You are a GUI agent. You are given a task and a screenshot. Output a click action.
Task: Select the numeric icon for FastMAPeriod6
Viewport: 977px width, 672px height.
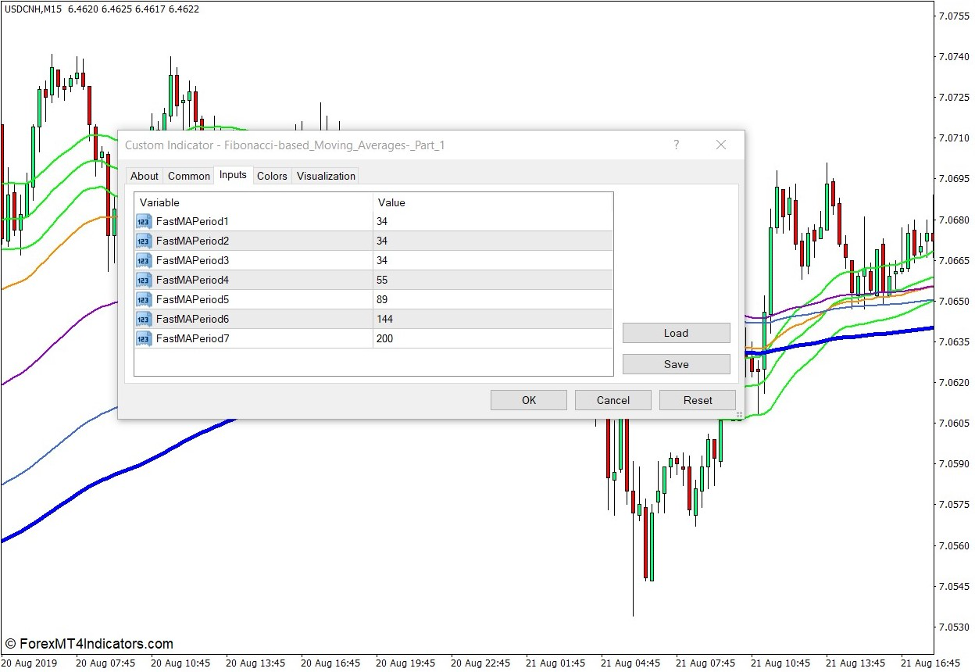point(142,318)
